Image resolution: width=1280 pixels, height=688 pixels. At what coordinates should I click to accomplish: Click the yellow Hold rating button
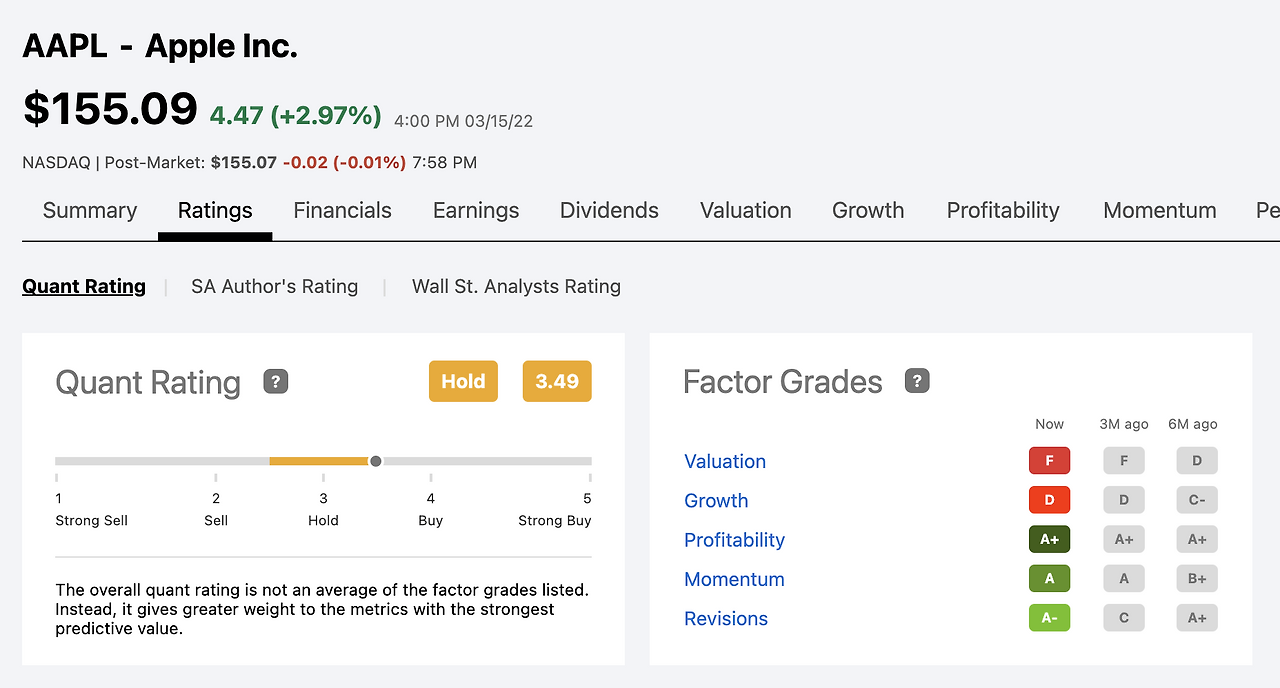463,381
